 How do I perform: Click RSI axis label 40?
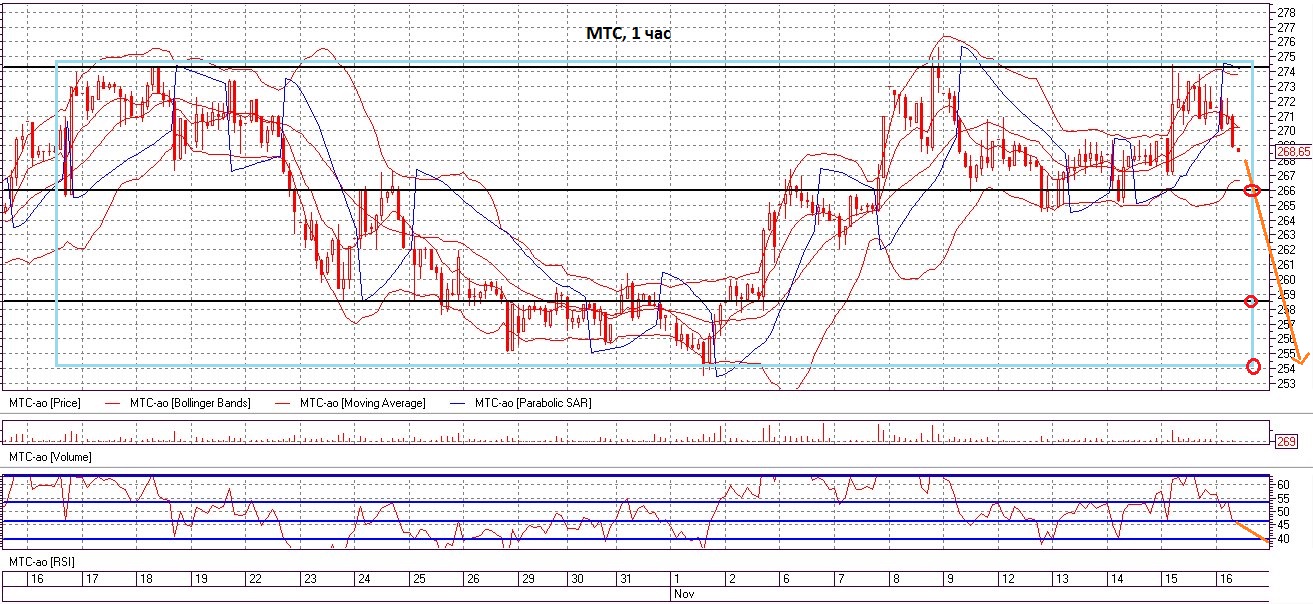point(1283,539)
